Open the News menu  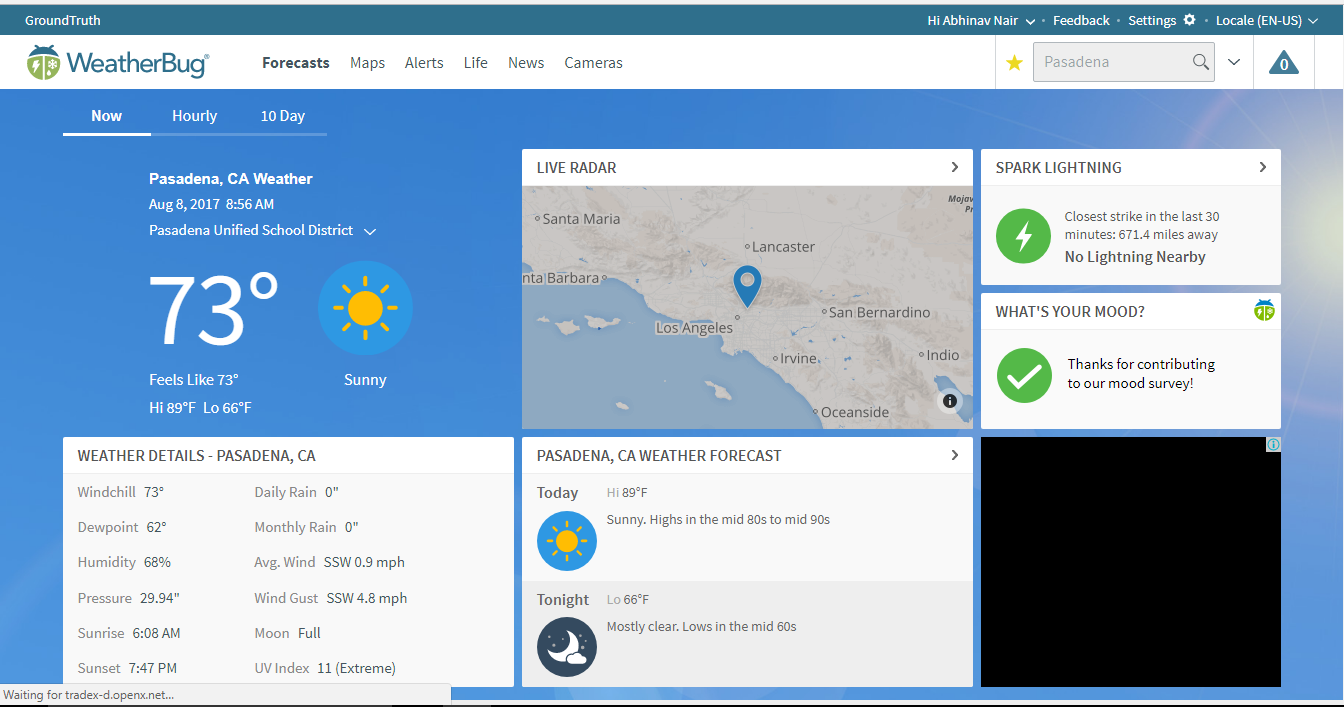[526, 63]
